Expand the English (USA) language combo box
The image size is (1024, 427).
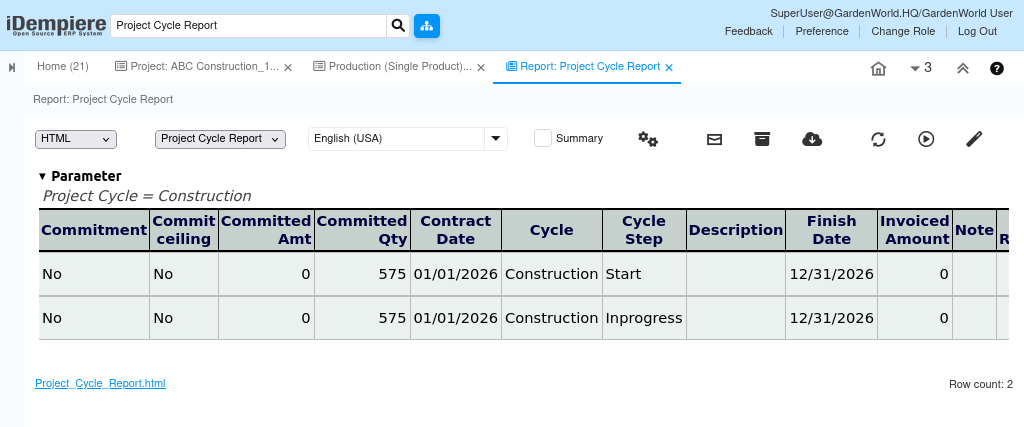(496, 139)
